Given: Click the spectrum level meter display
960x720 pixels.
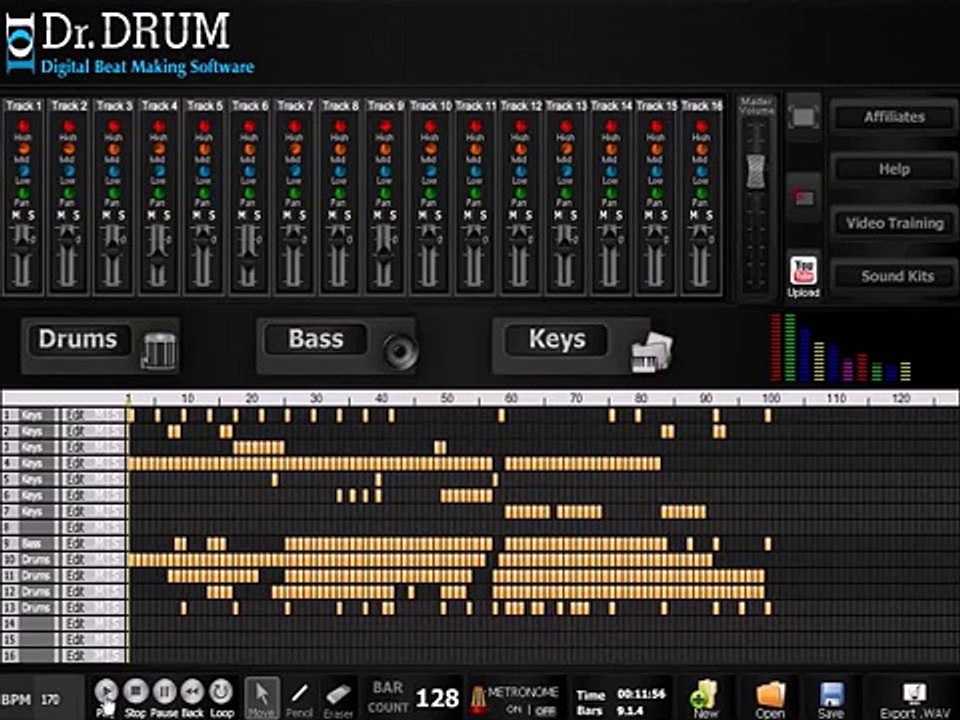Looking at the screenshot, I should click(841, 348).
